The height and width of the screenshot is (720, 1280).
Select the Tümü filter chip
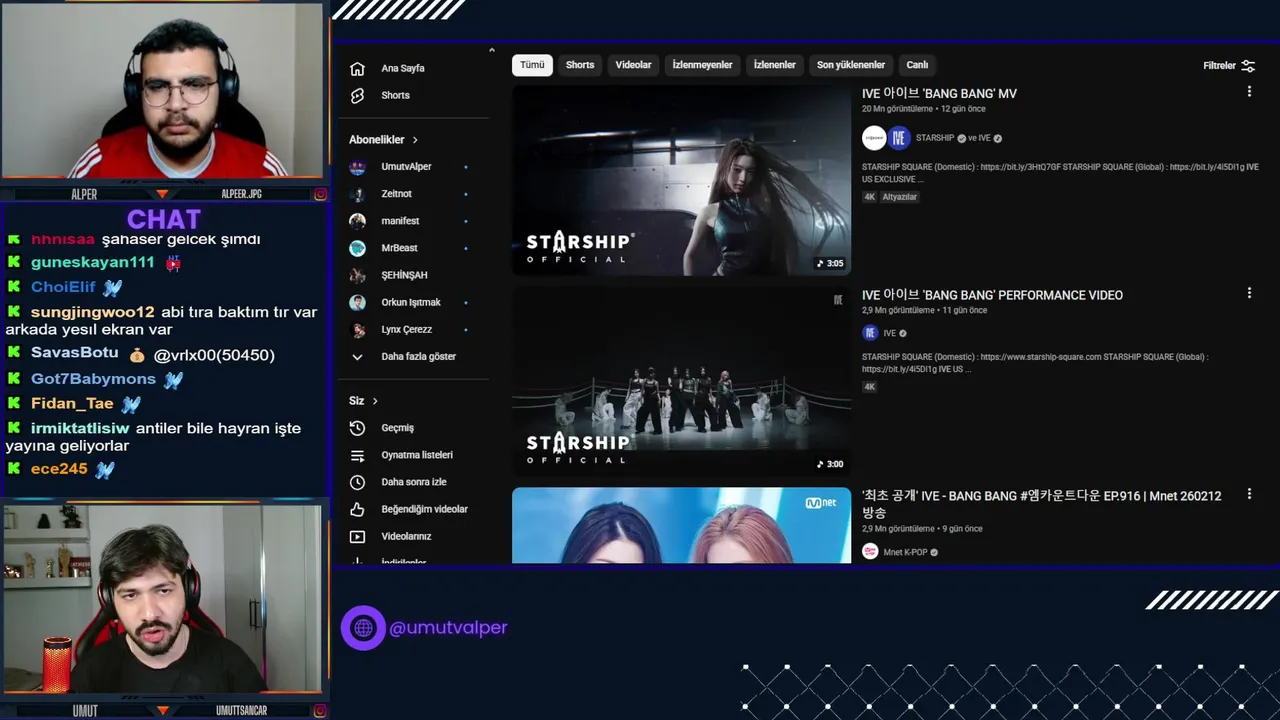click(x=532, y=65)
